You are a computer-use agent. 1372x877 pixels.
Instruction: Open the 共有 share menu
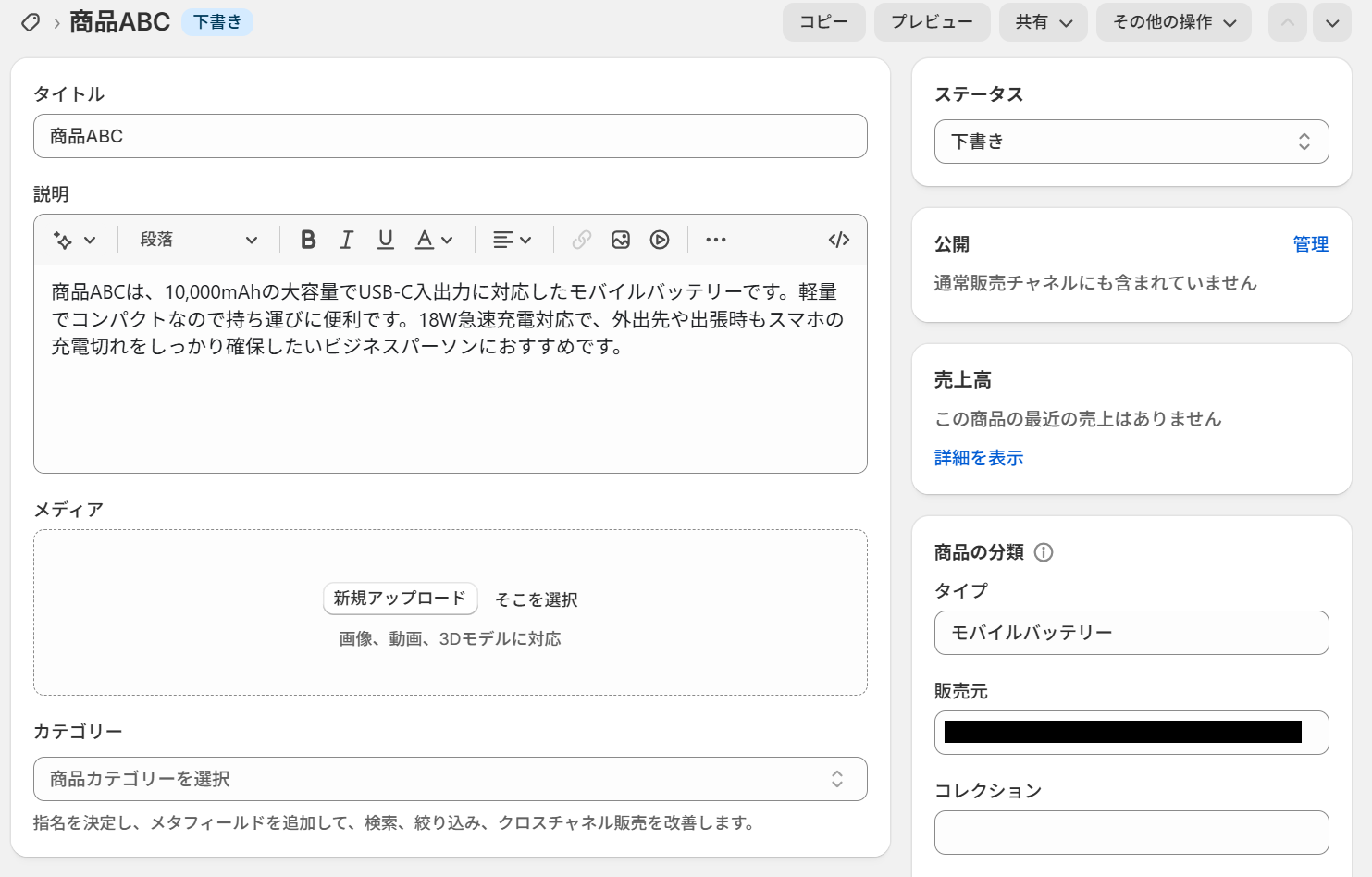[x=1043, y=22]
